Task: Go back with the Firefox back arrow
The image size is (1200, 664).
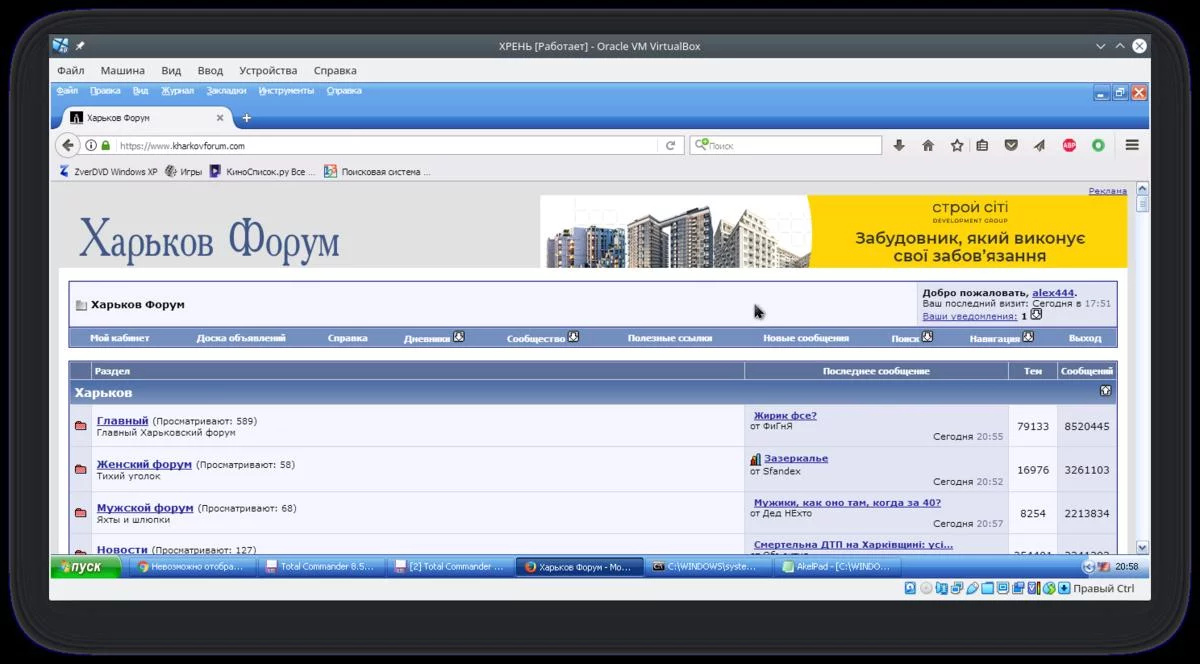Action: (x=67, y=145)
